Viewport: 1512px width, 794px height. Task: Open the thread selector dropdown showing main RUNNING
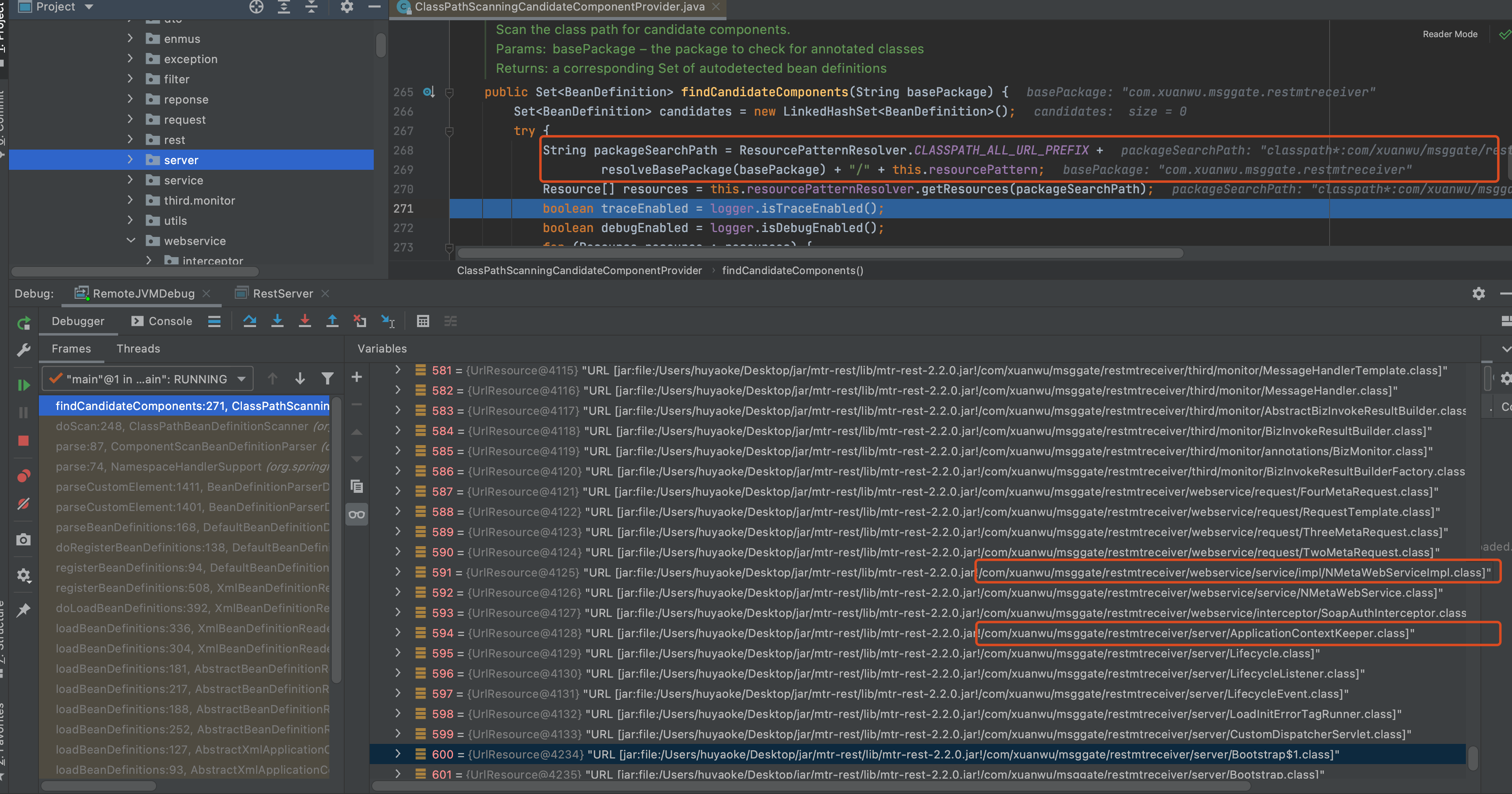pos(148,379)
